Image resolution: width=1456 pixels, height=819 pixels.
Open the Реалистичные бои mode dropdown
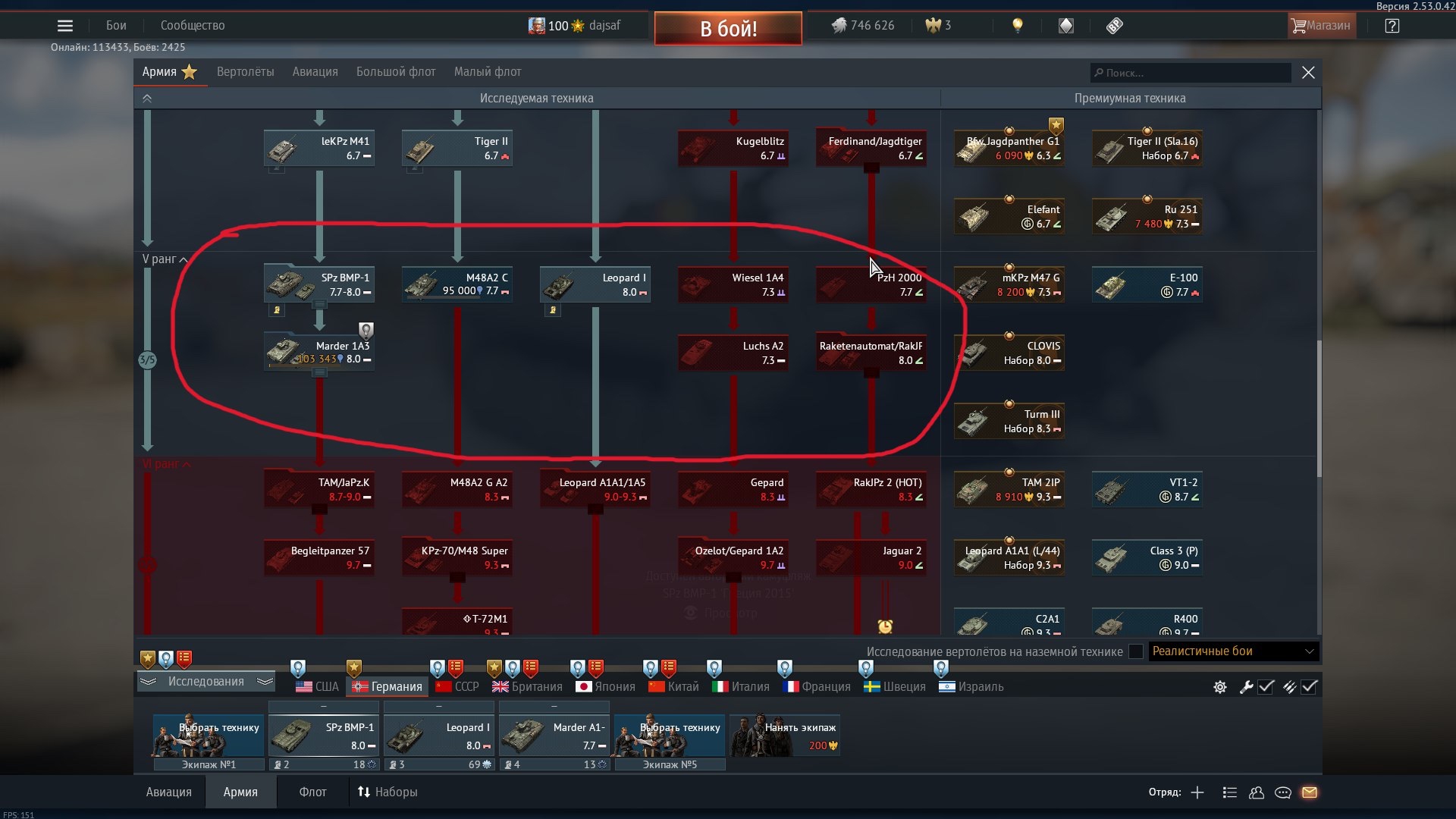1233,651
